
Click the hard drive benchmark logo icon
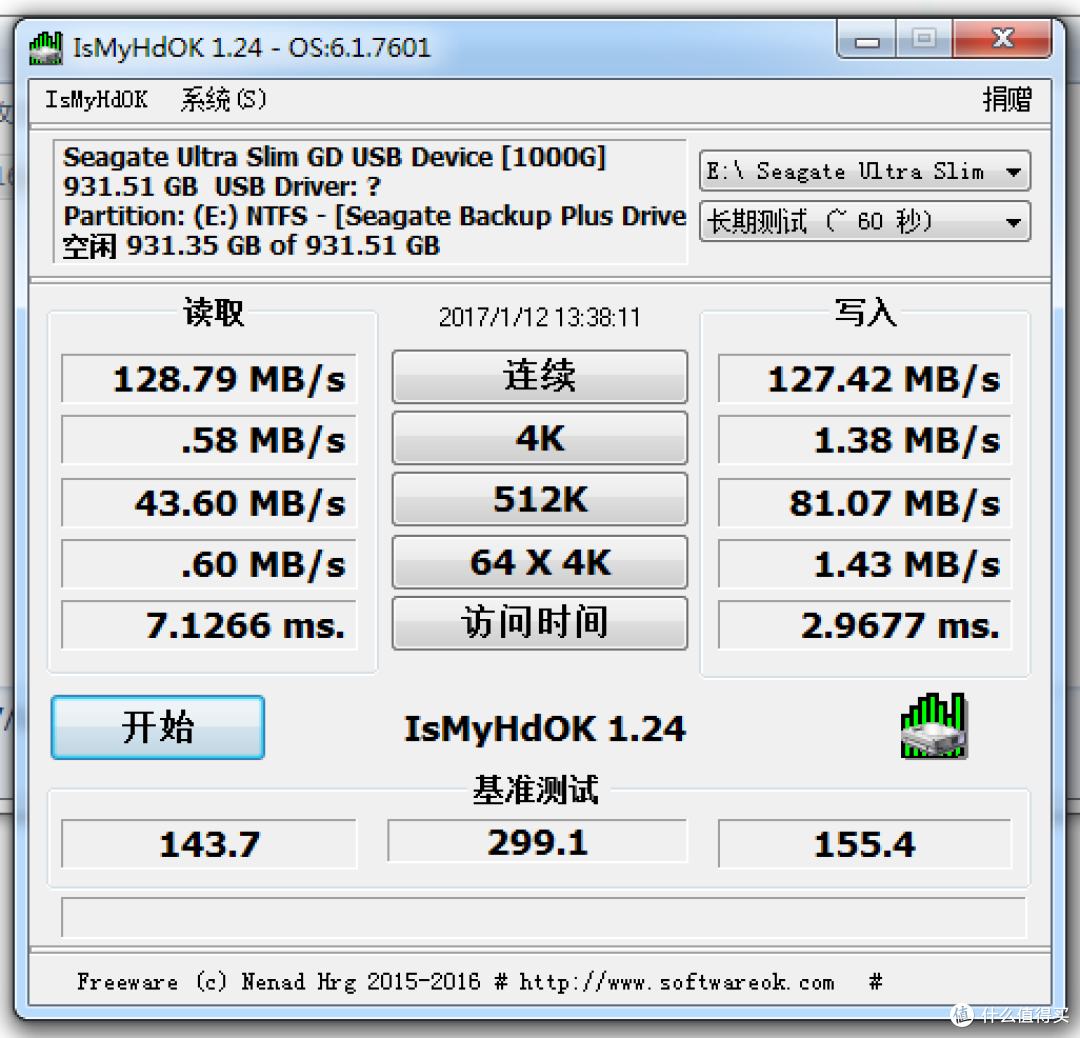933,726
